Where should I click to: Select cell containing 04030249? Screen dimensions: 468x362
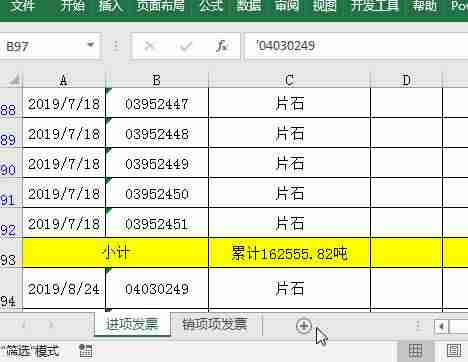pyautogui.click(x=157, y=289)
